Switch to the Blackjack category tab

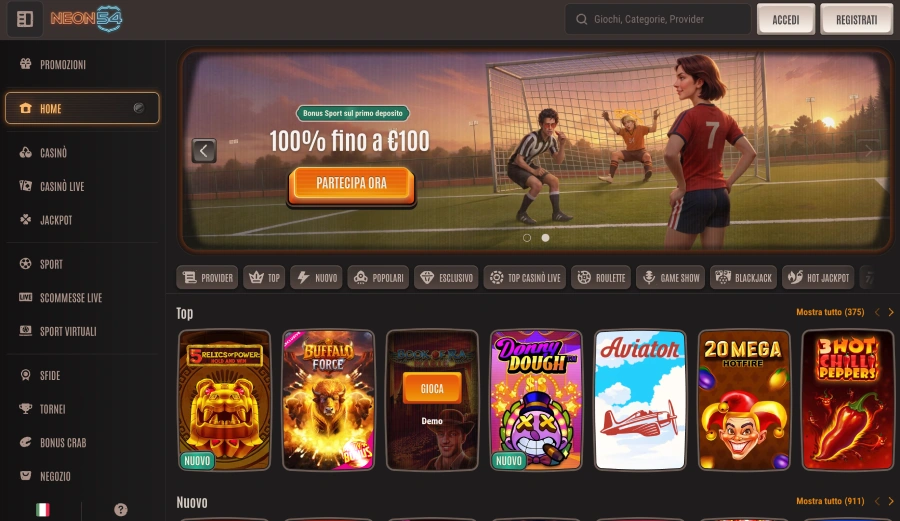743,278
